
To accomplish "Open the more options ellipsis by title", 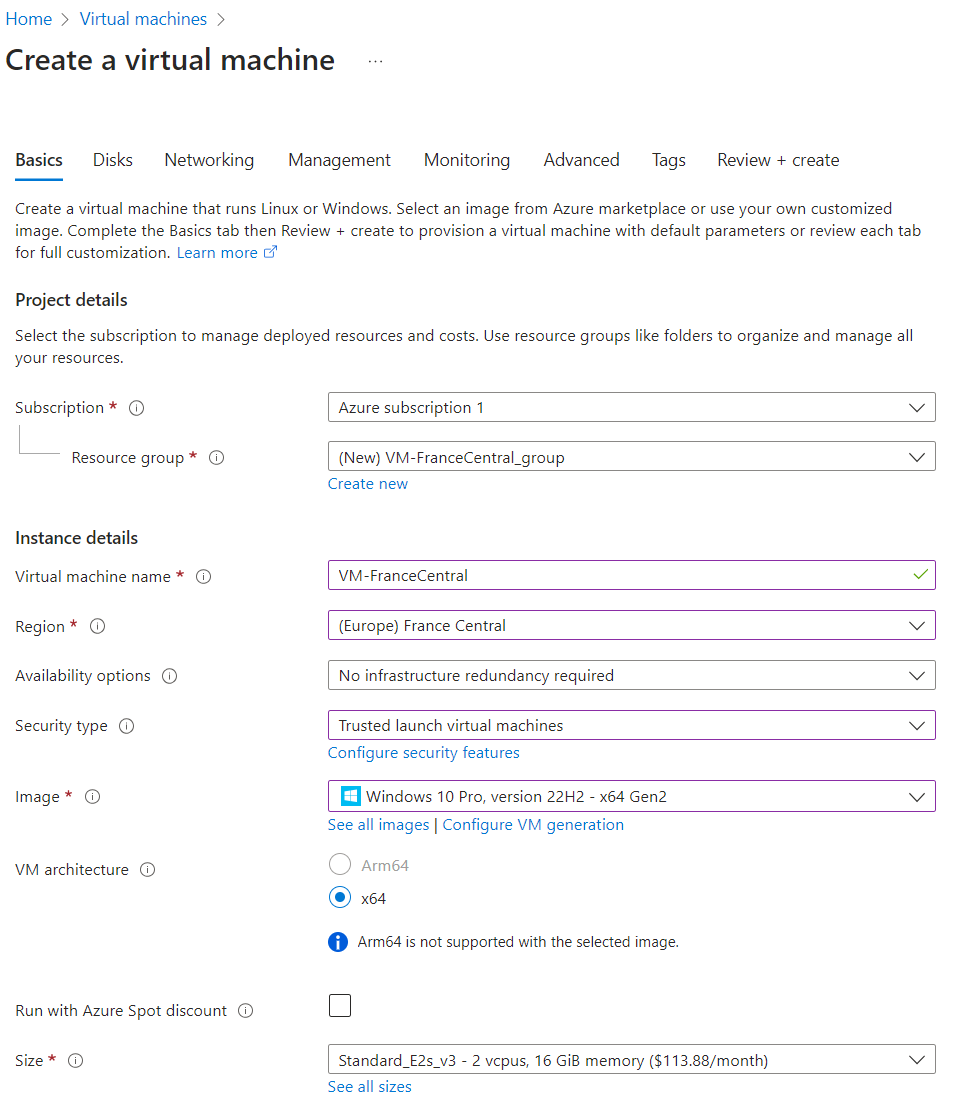I will pyautogui.click(x=375, y=61).
